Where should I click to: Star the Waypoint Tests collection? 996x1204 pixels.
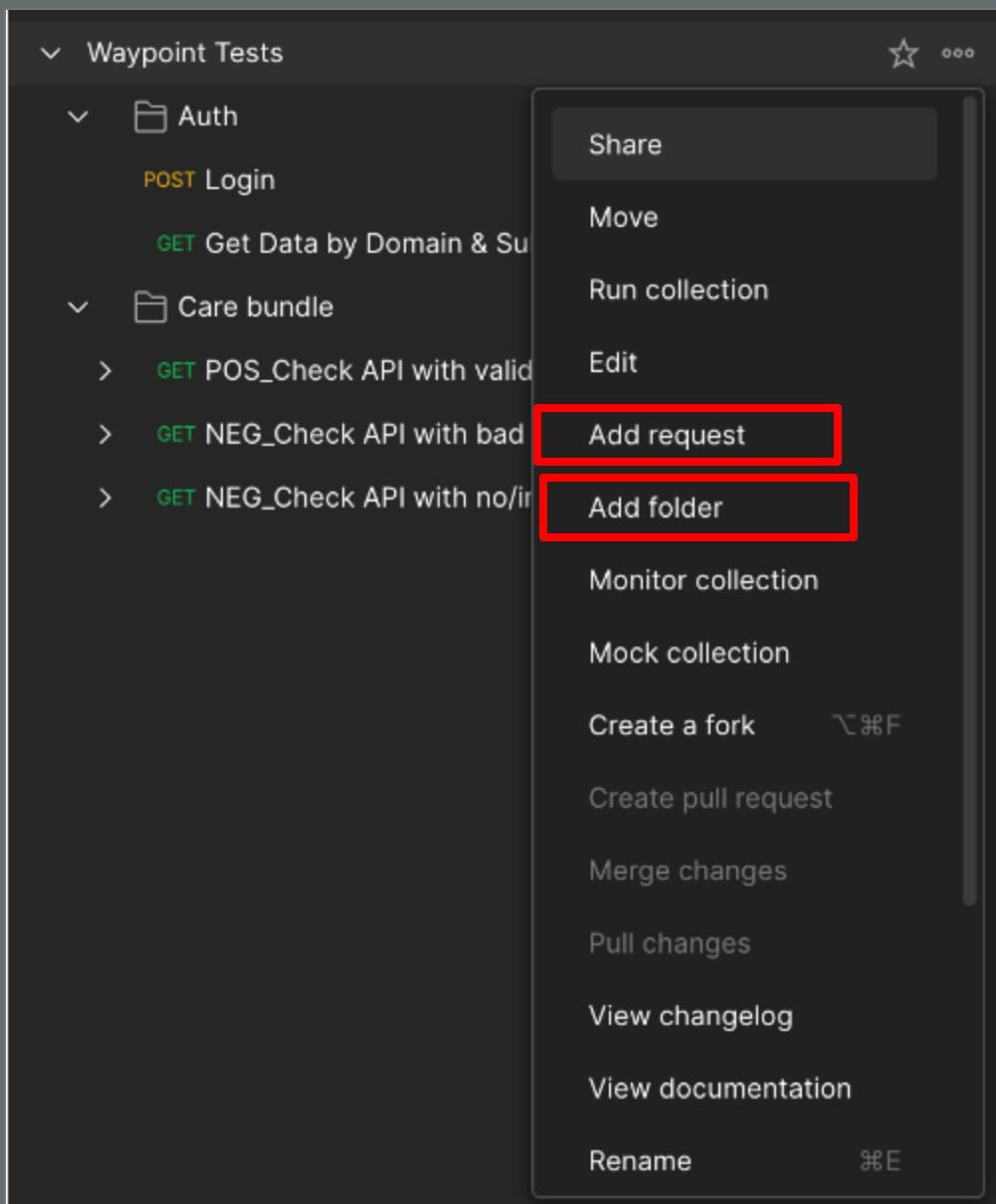click(x=901, y=55)
